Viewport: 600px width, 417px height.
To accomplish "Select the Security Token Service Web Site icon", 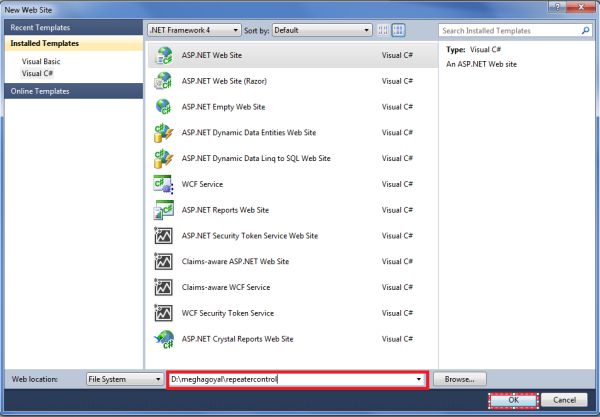I will pos(164,236).
